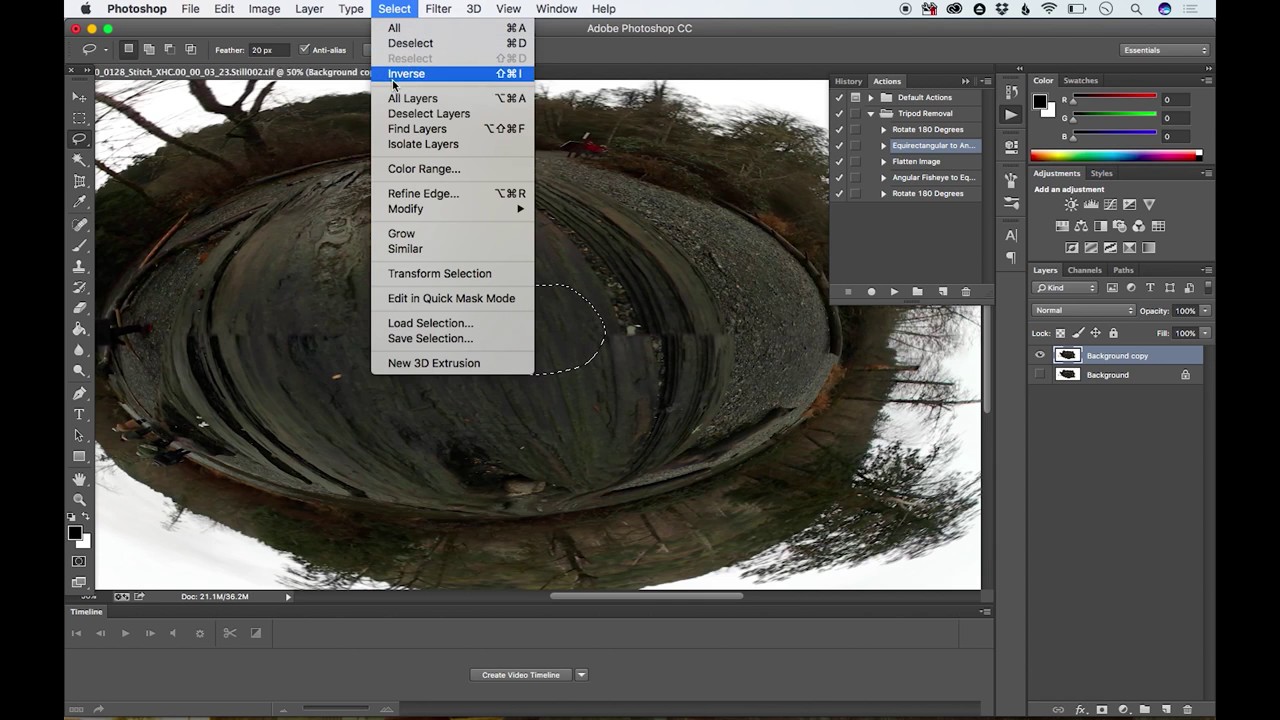This screenshot has width=1280, height=720.
Task: Click the Exposure adjustment icon
Action: click(1129, 205)
